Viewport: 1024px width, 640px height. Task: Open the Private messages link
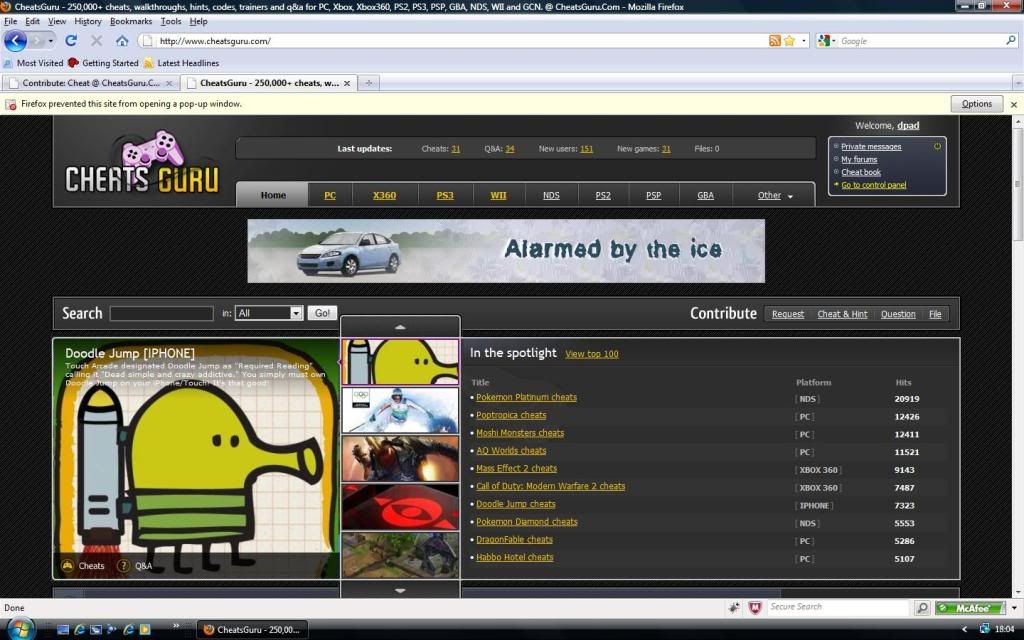[871, 147]
